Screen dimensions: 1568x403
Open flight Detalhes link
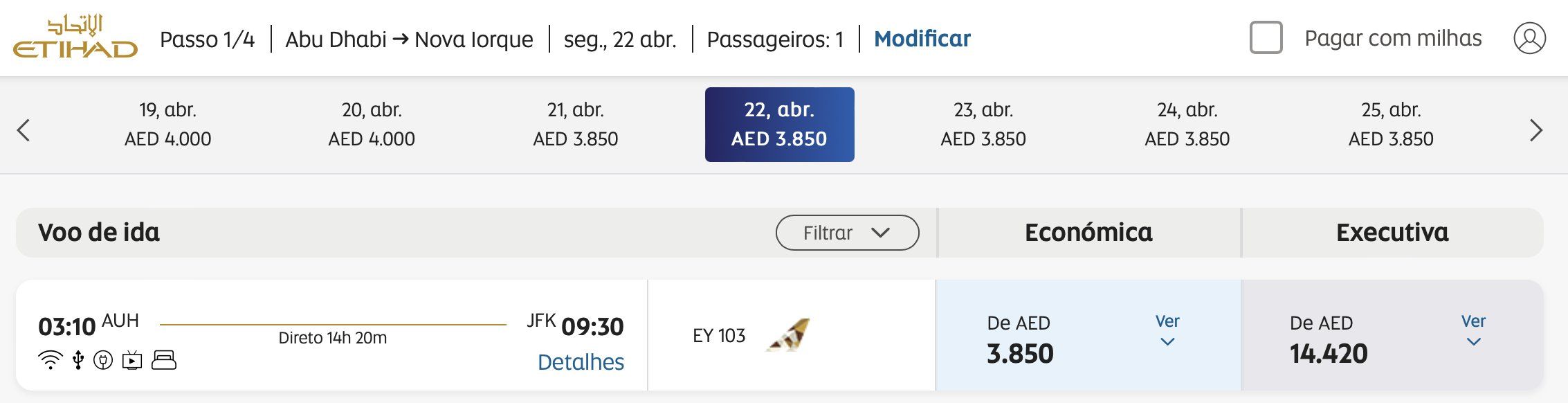coord(581,362)
